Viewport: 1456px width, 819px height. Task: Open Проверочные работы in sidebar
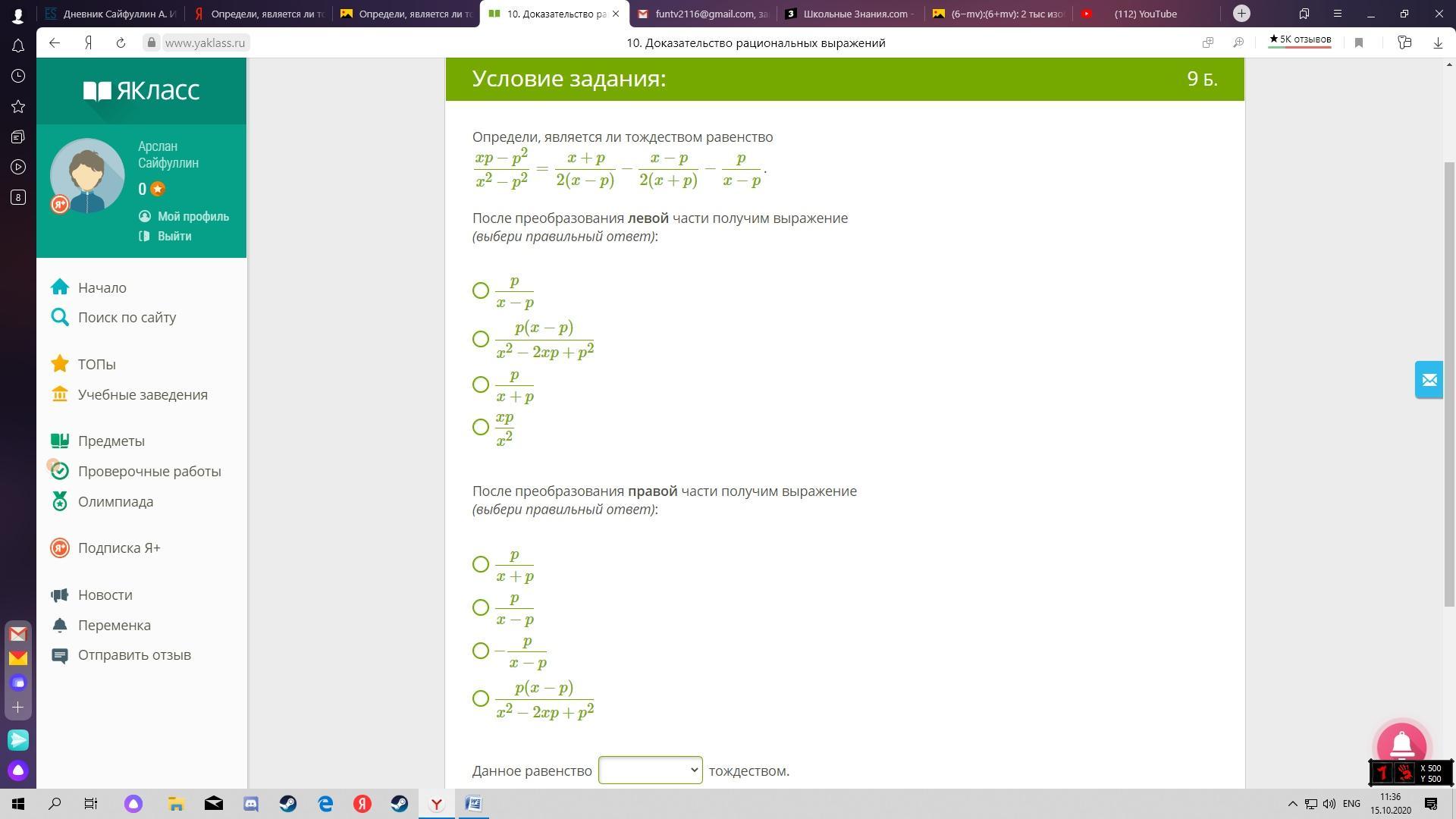(149, 472)
